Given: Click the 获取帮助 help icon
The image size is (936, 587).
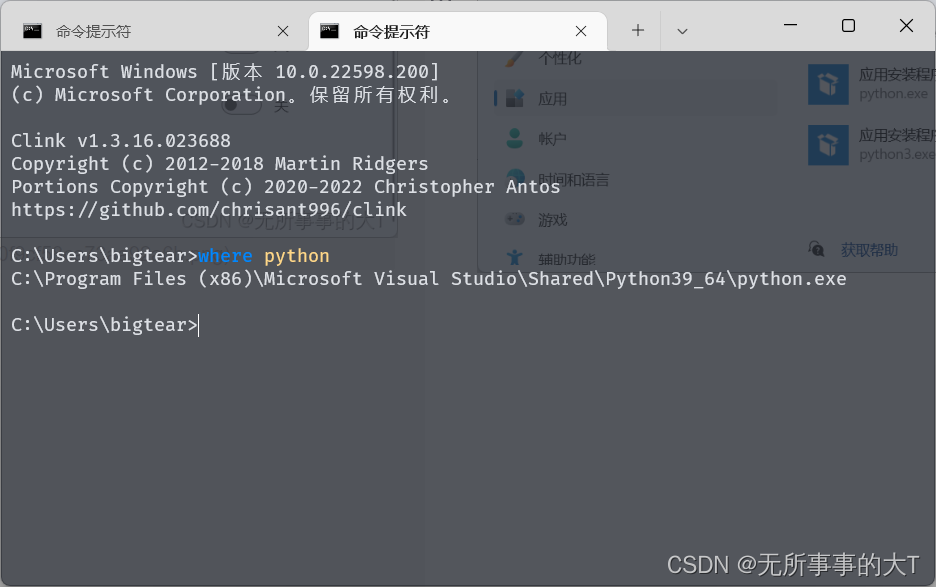Looking at the screenshot, I should tap(816, 249).
